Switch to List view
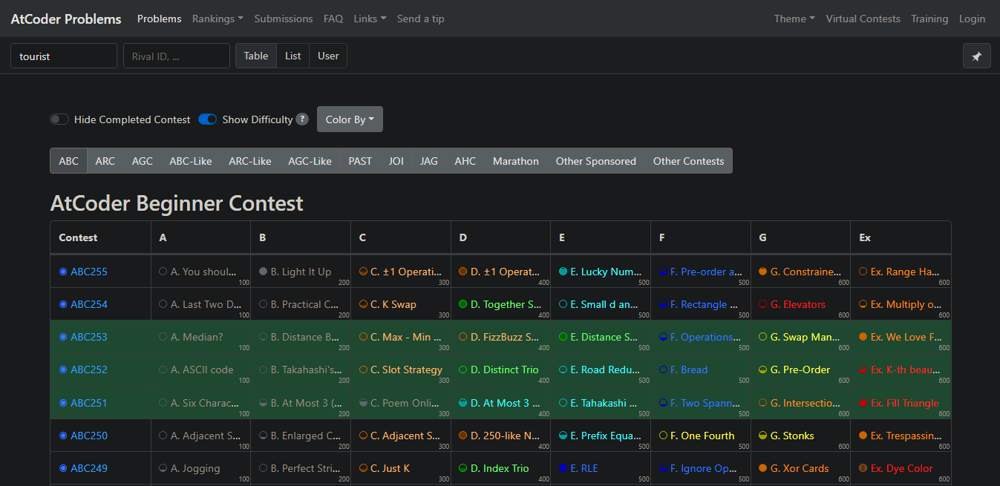This screenshot has height=486, width=1000. click(x=293, y=56)
